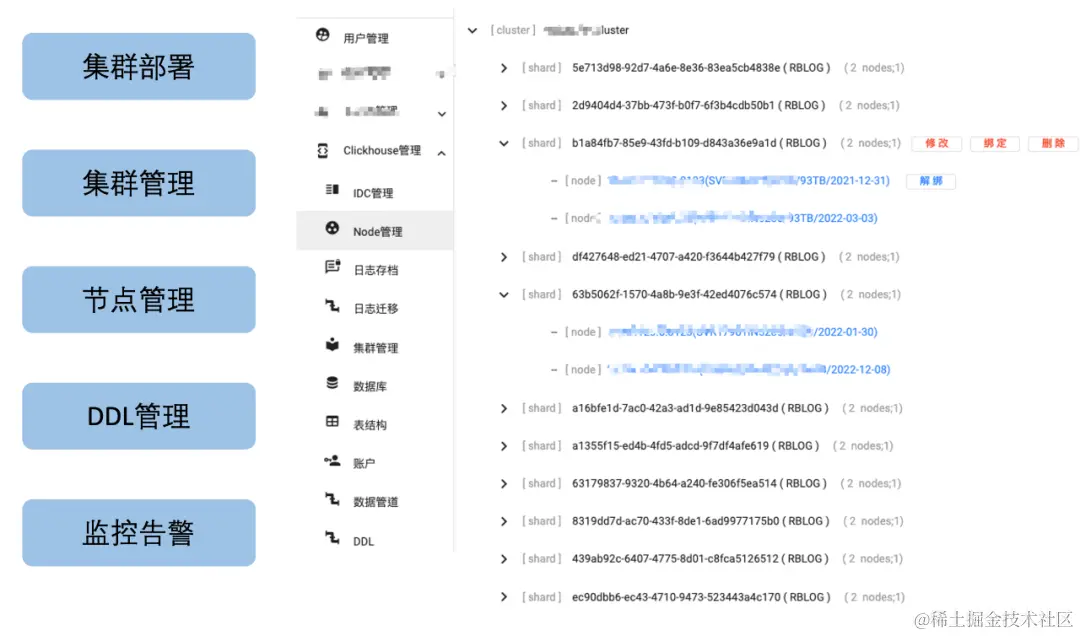Image resolution: width=1080 pixels, height=636 pixels.
Task: Click the 日志迁移 icon
Action: (332, 305)
